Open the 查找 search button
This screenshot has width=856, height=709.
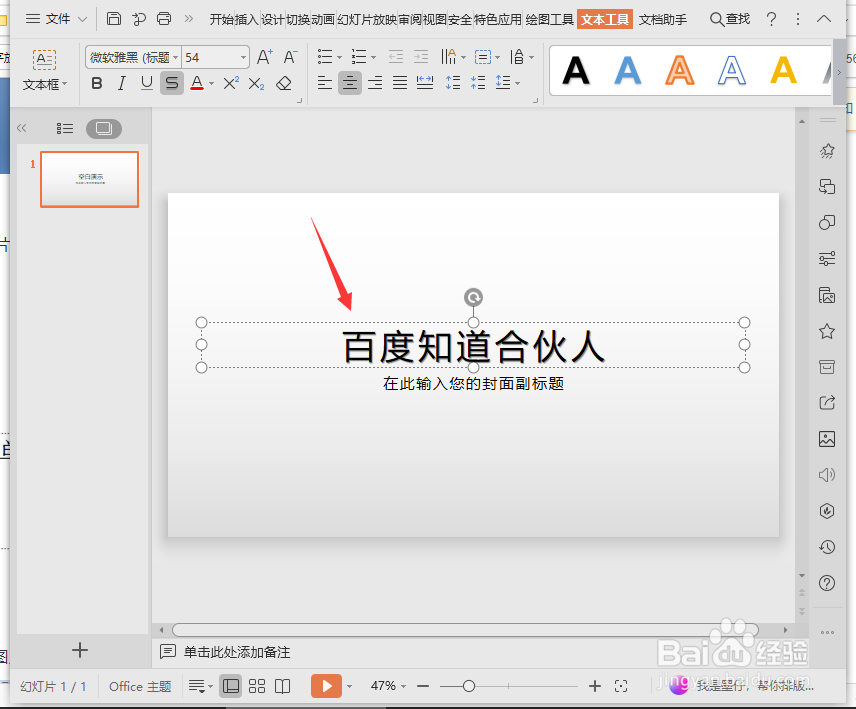coord(730,20)
